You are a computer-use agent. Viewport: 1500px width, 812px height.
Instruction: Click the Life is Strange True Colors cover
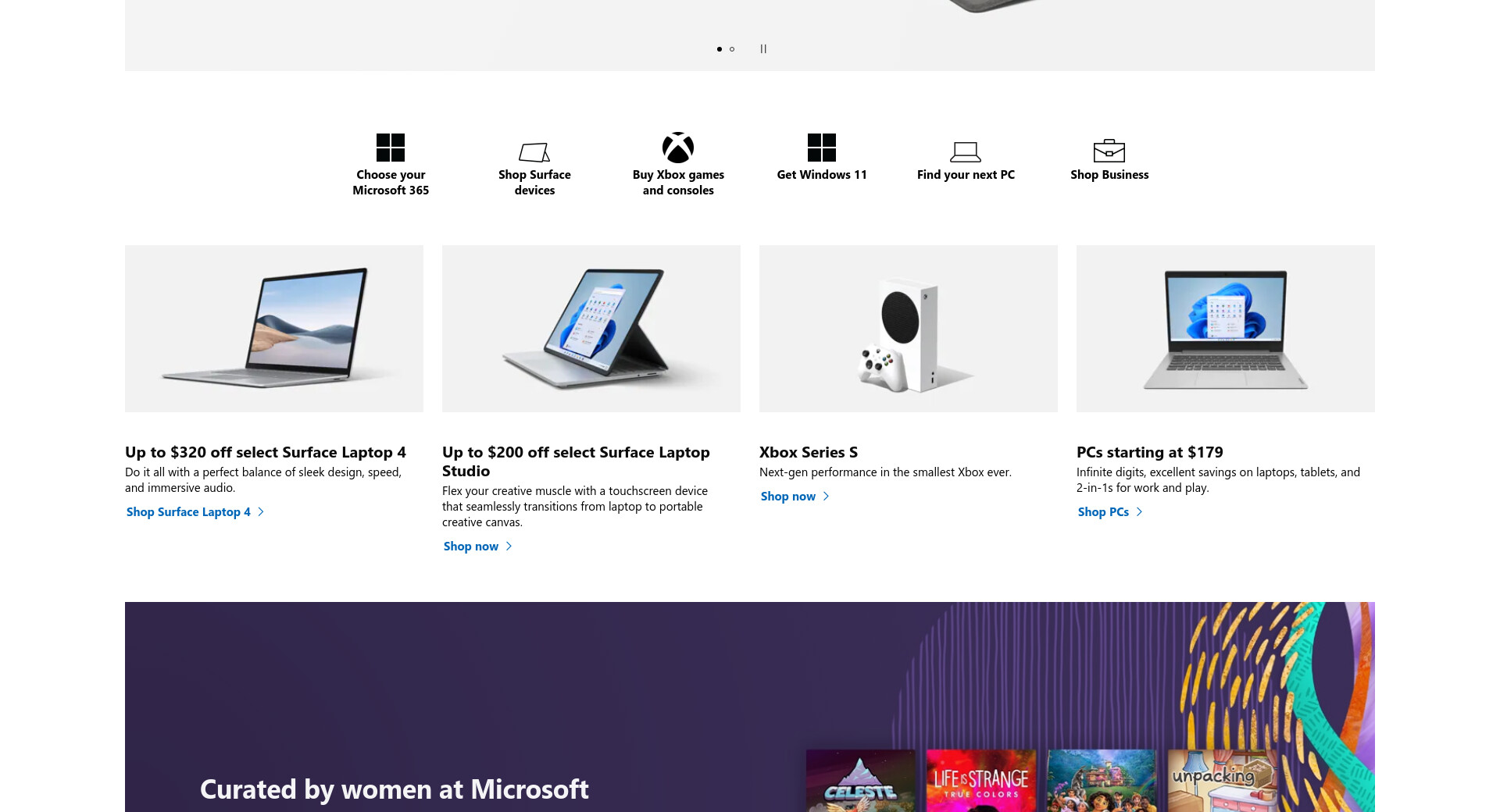(981, 781)
